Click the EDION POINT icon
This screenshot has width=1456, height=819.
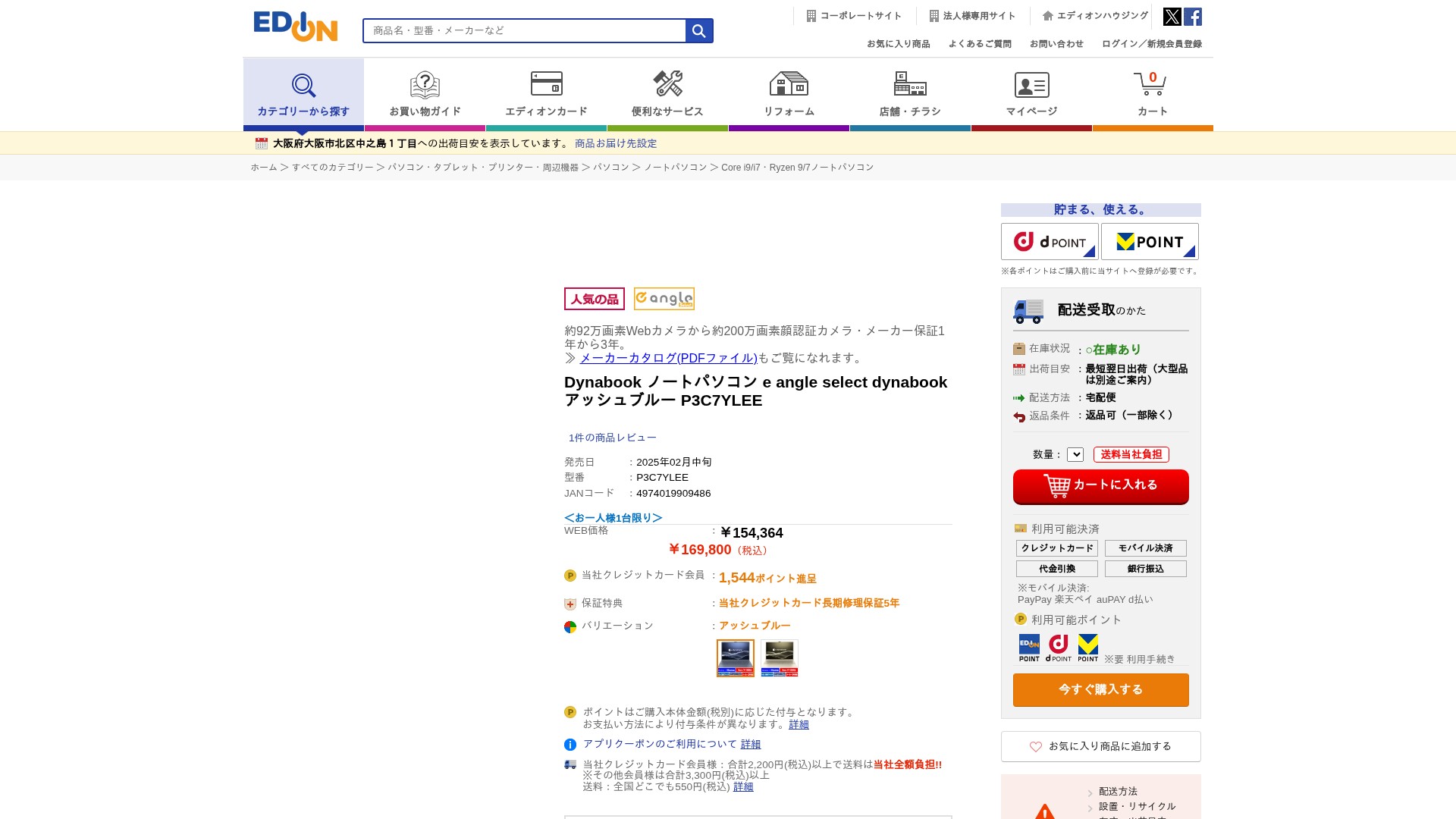pos(1029,648)
